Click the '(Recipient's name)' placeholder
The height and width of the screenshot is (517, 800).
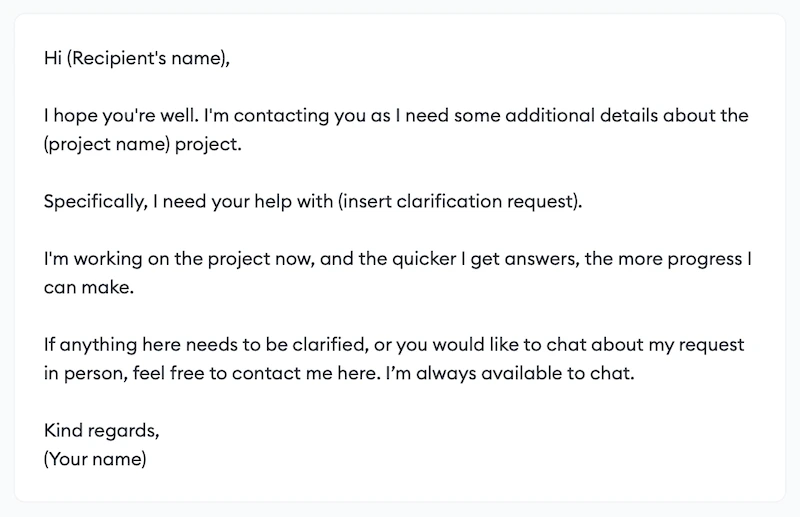(146, 59)
